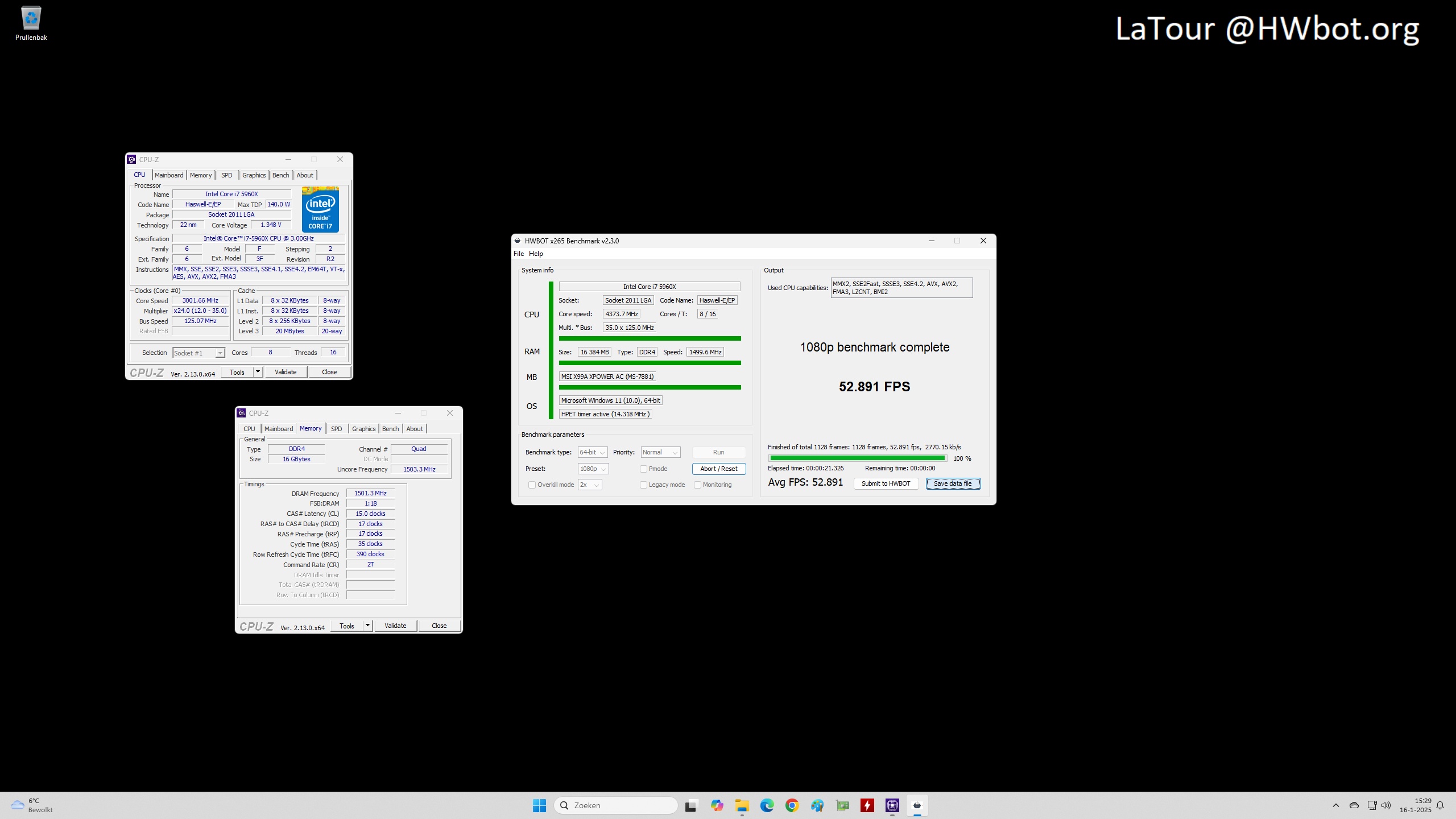1456x819 pixels.
Task: Show hidden system tray icons
Action: [x=1336, y=805]
